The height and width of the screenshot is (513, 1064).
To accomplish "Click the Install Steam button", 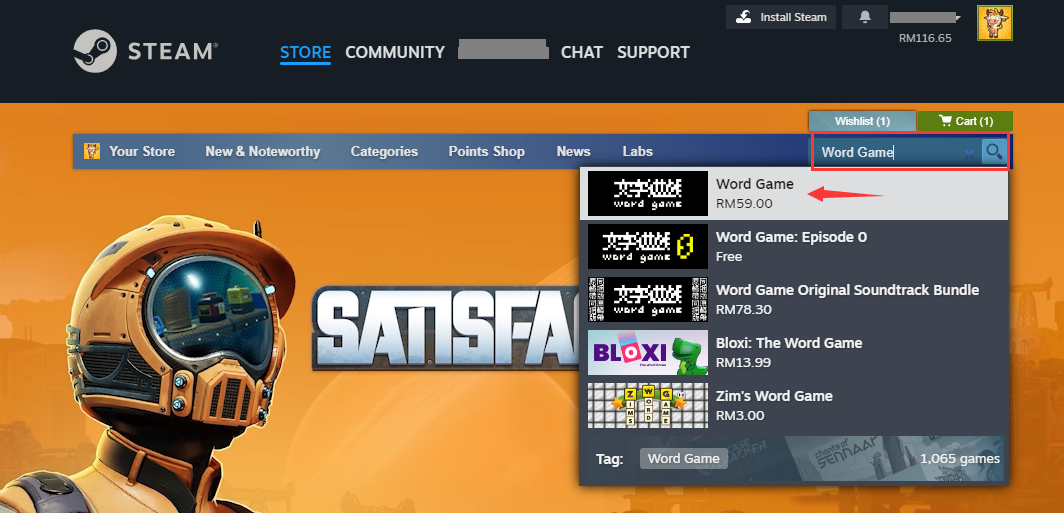I will [x=781, y=17].
